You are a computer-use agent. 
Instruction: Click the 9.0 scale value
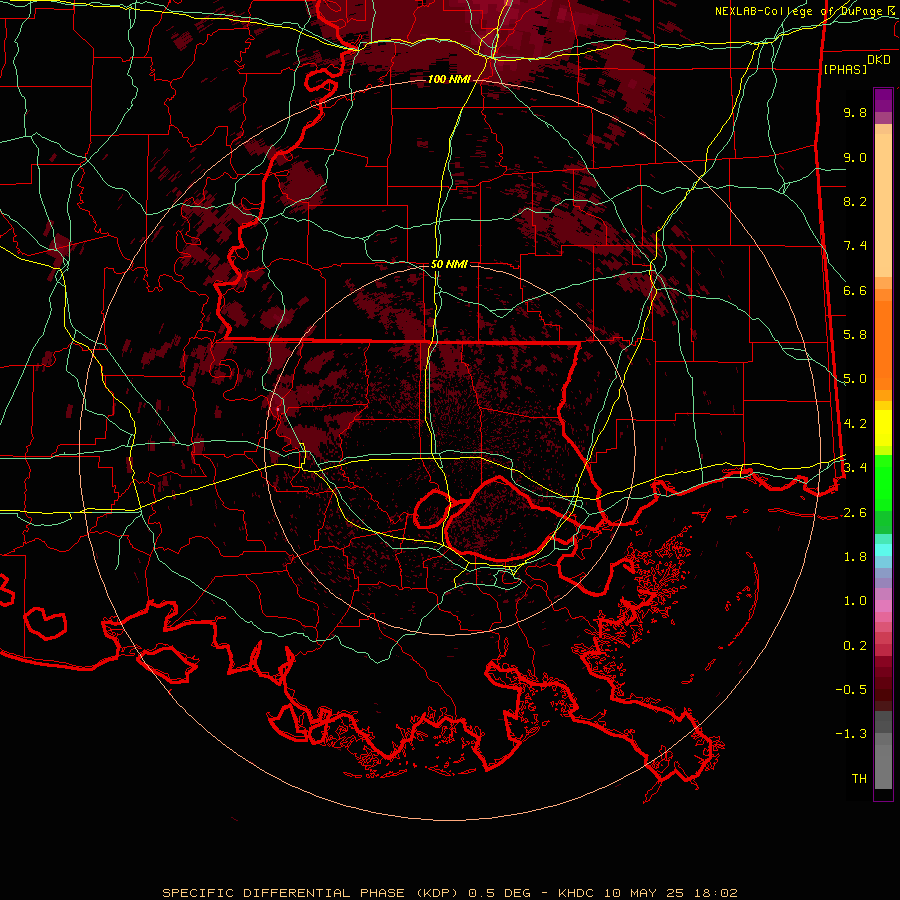[855, 157]
